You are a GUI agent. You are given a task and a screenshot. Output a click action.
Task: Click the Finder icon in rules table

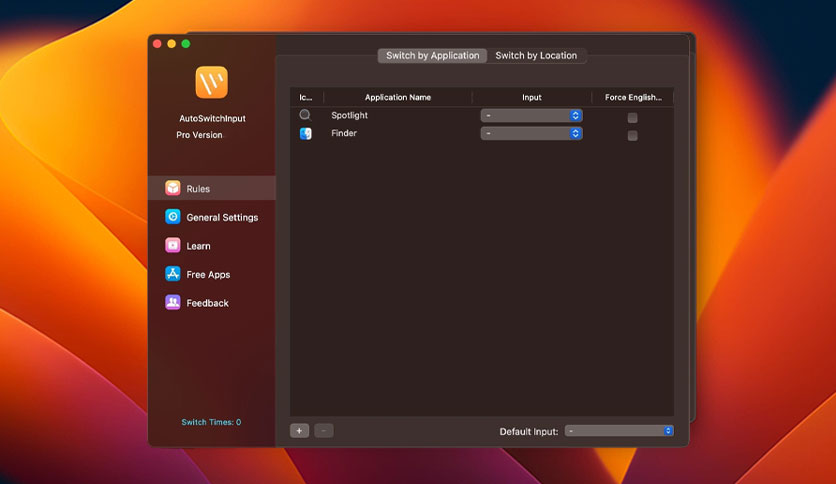(306, 133)
